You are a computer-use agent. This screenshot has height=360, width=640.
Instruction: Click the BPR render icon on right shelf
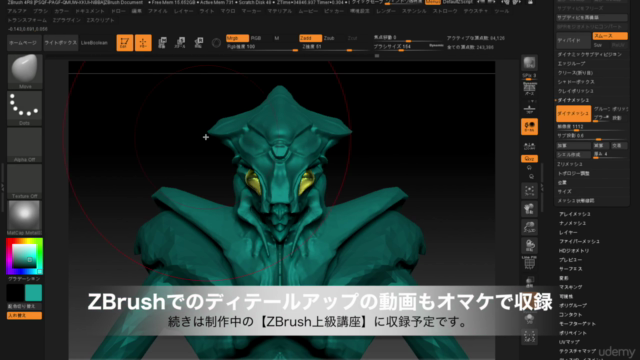coord(529,63)
